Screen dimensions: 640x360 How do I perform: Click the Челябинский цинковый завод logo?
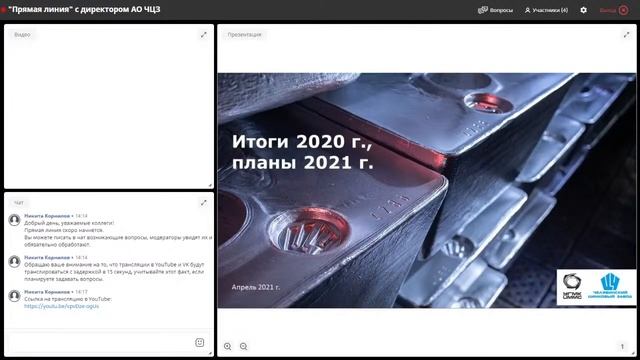(x=610, y=286)
